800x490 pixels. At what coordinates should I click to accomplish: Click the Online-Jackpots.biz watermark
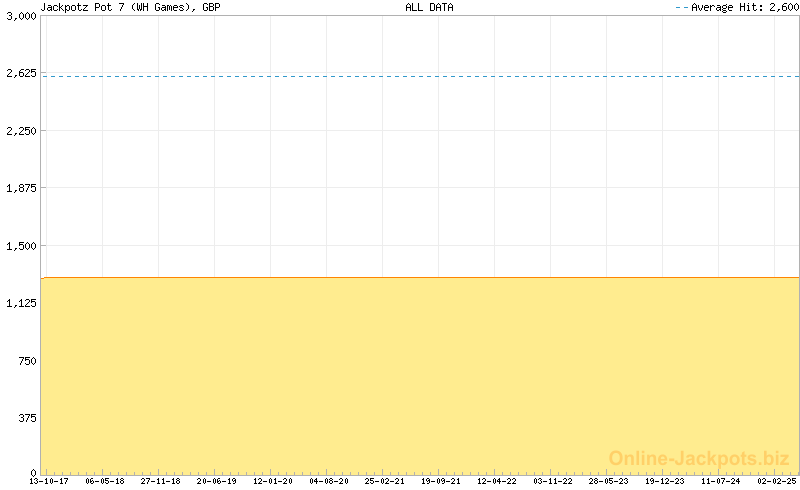(x=699, y=458)
